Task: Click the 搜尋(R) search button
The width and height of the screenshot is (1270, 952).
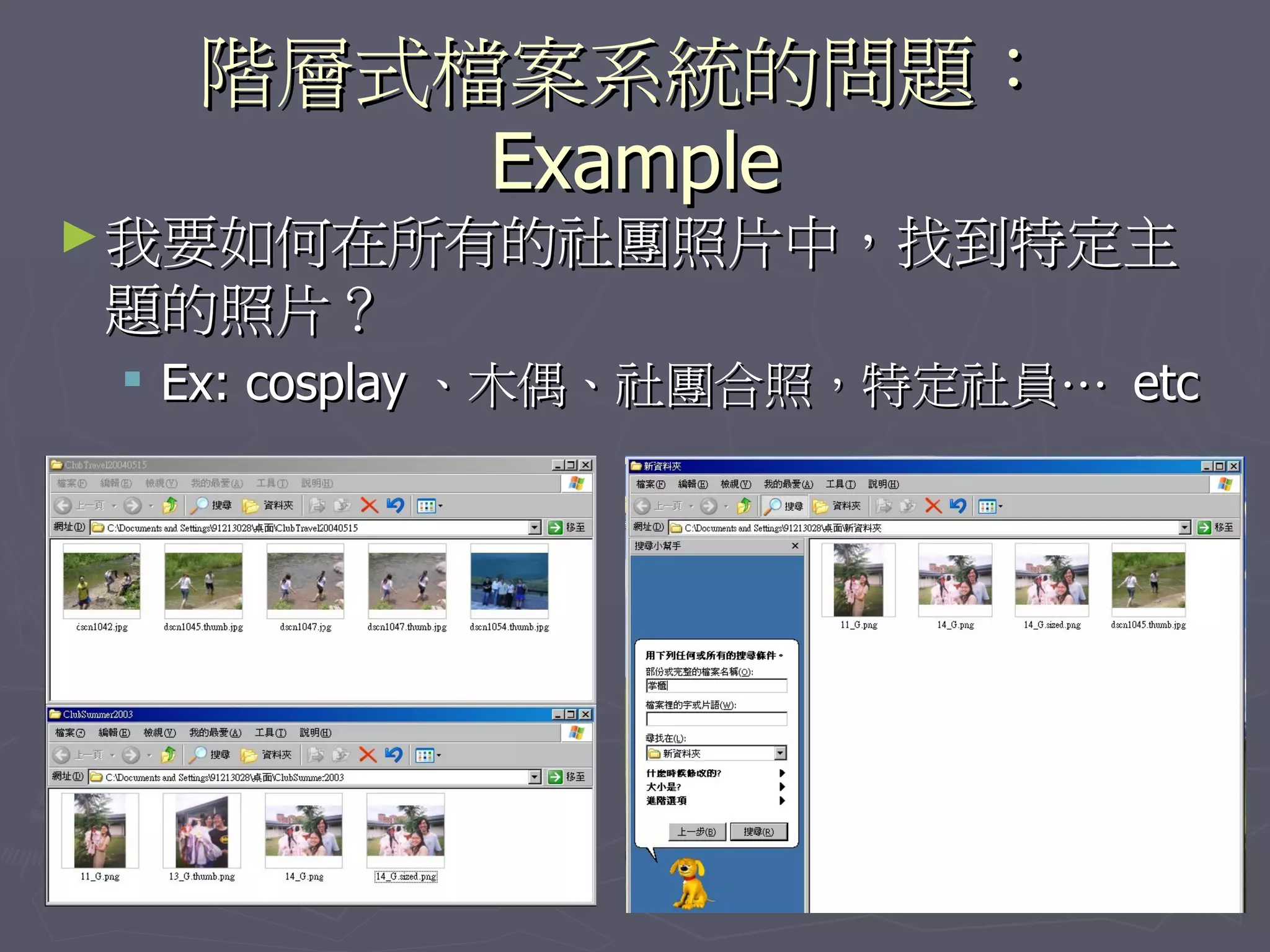Action: [758, 832]
